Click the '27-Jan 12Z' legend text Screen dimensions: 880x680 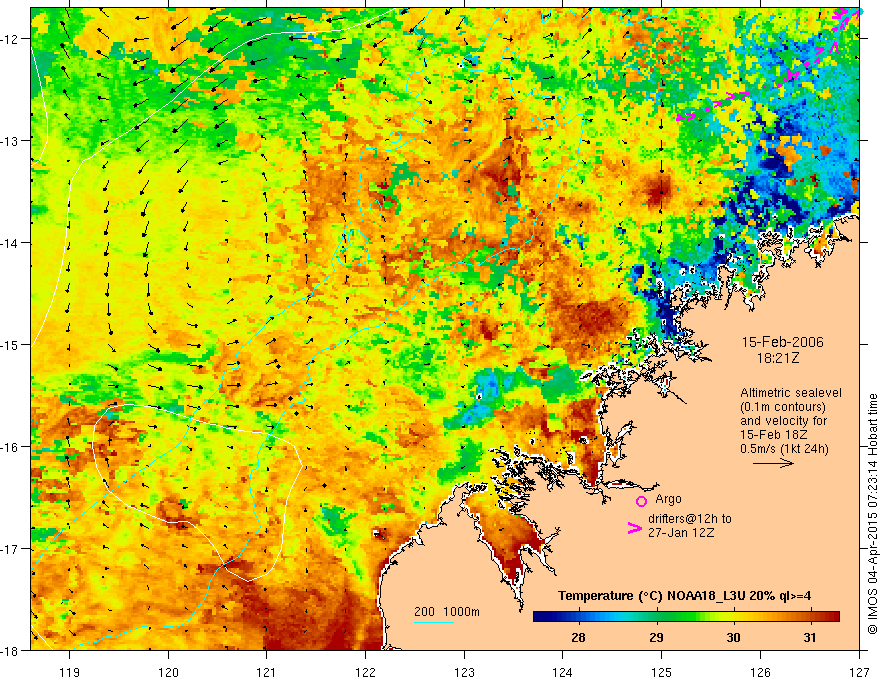(681, 533)
